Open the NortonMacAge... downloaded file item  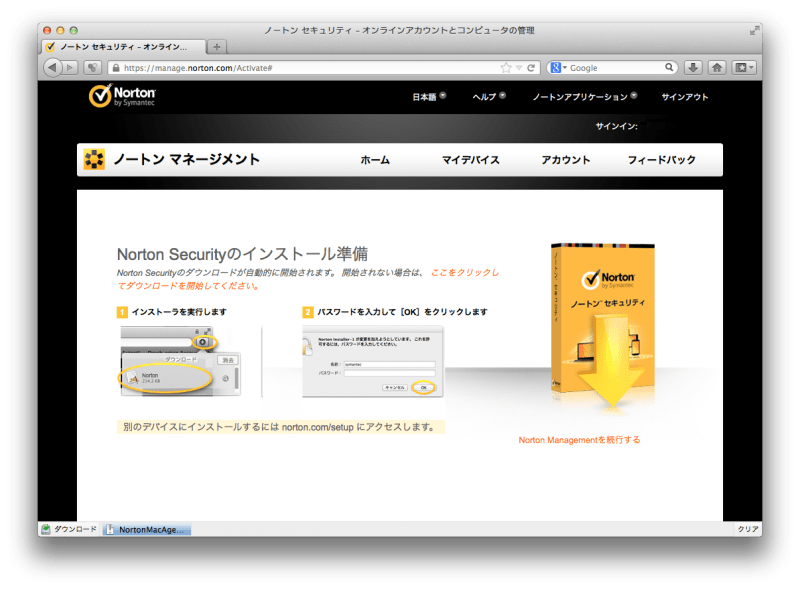tap(147, 530)
